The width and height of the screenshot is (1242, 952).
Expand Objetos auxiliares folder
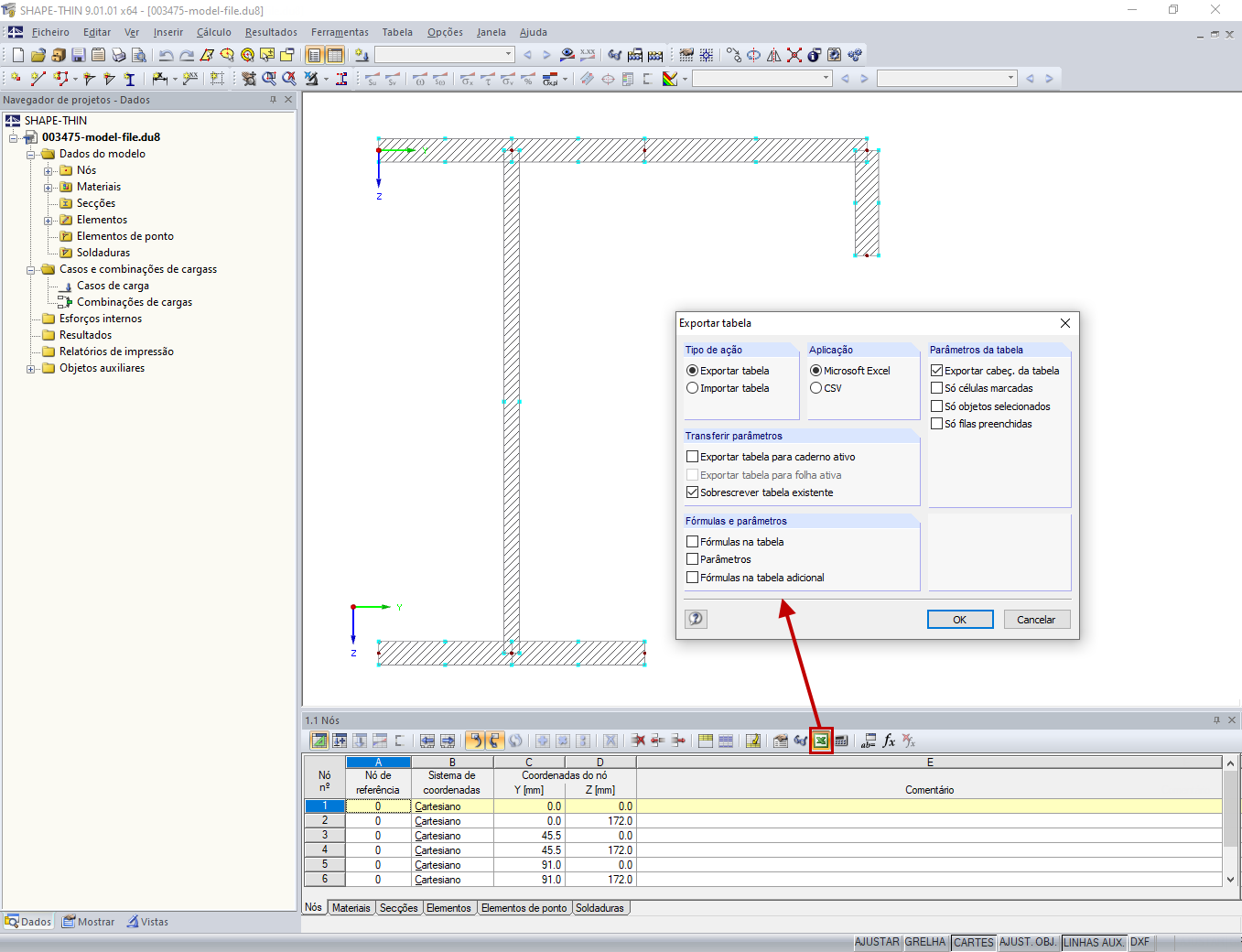pos(31,368)
